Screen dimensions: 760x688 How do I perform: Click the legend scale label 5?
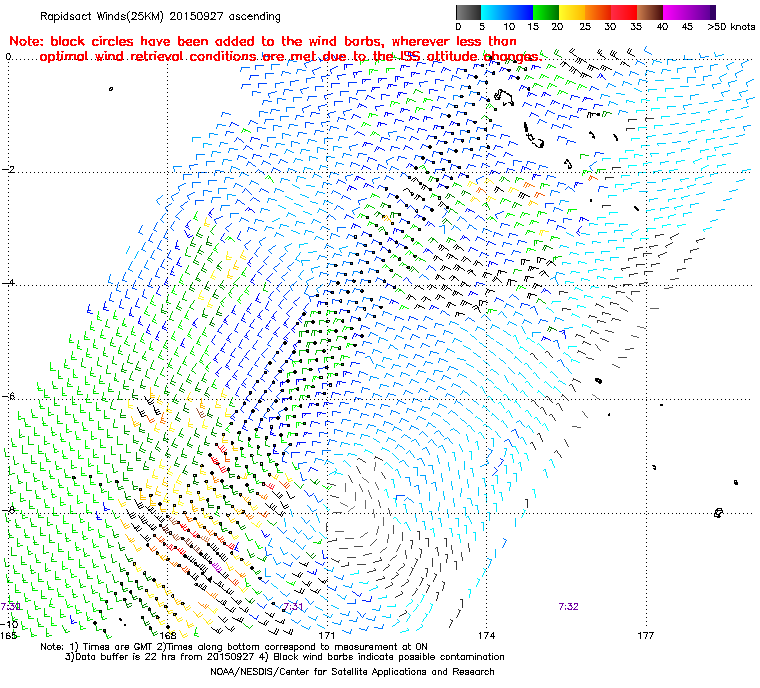[x=482, y=27]
